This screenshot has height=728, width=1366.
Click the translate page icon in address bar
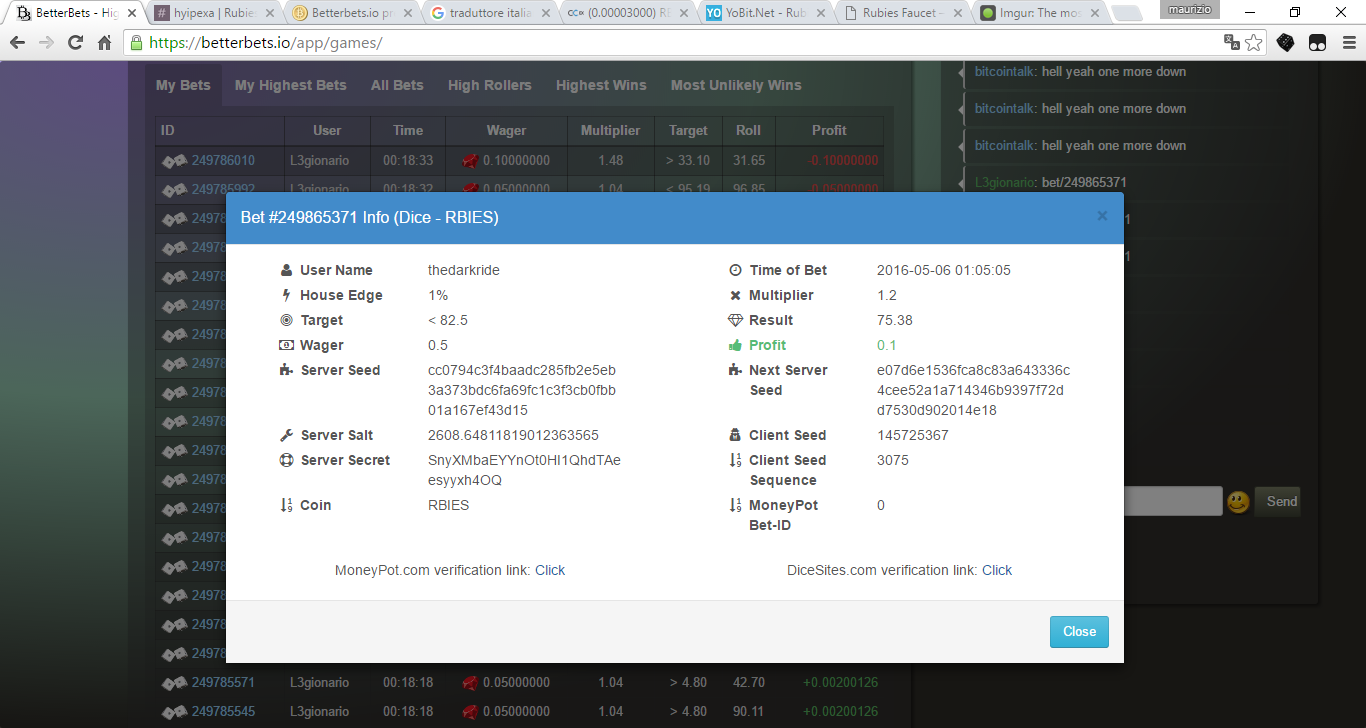(x=1231, y=43)
